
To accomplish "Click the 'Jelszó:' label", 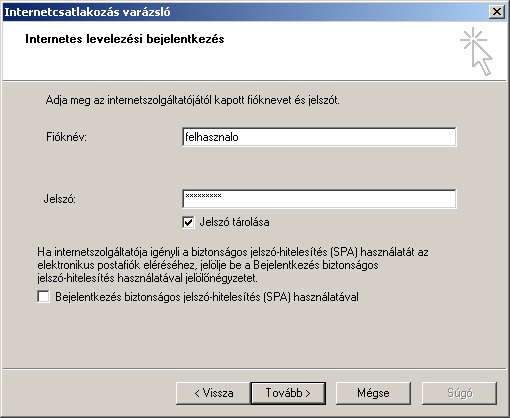I will point(60,199).
